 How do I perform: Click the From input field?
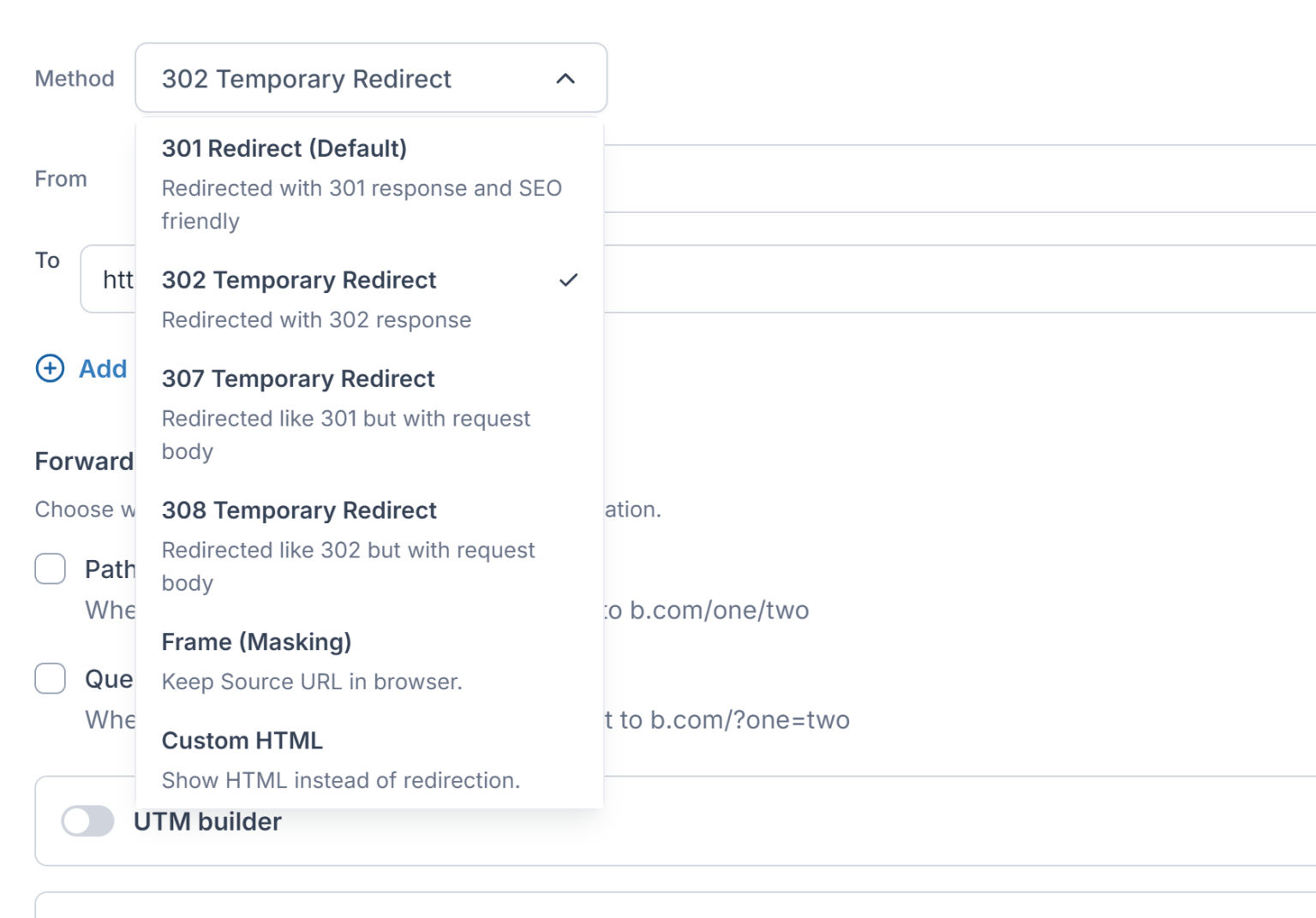coord(857,180)
